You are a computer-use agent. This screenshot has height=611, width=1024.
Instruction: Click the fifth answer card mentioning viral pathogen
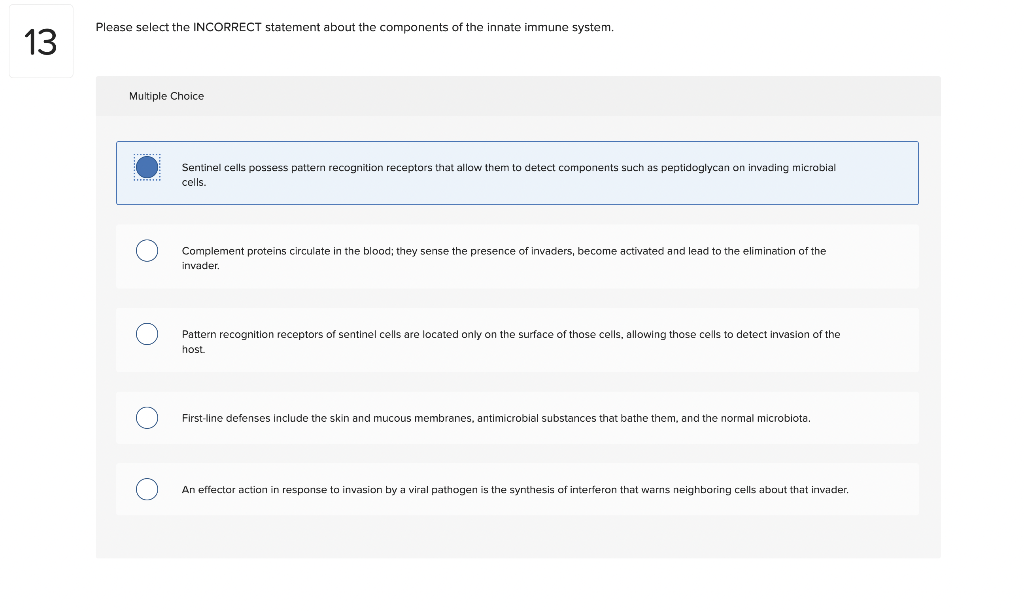517,489
